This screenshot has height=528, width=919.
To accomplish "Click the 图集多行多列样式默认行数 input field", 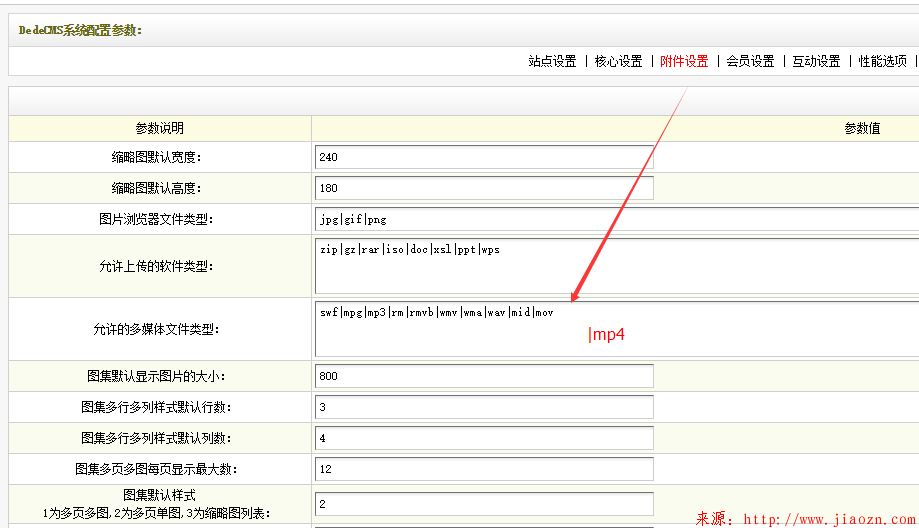I will 483,407.
